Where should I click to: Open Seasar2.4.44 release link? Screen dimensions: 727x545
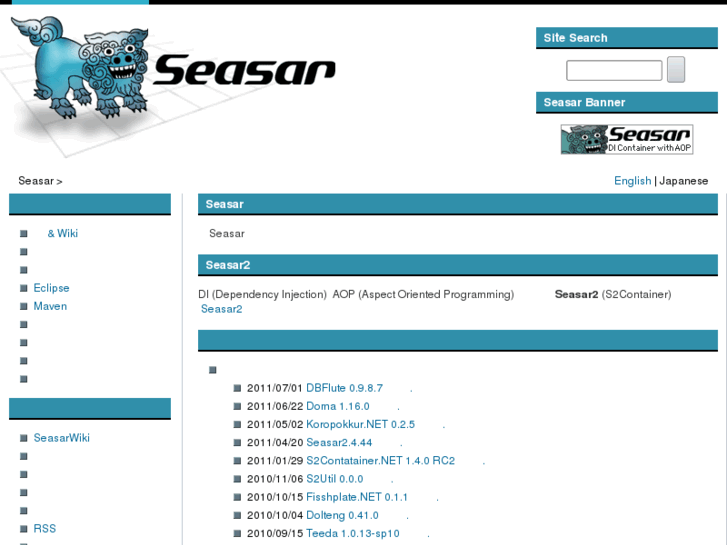click(339, 442)
